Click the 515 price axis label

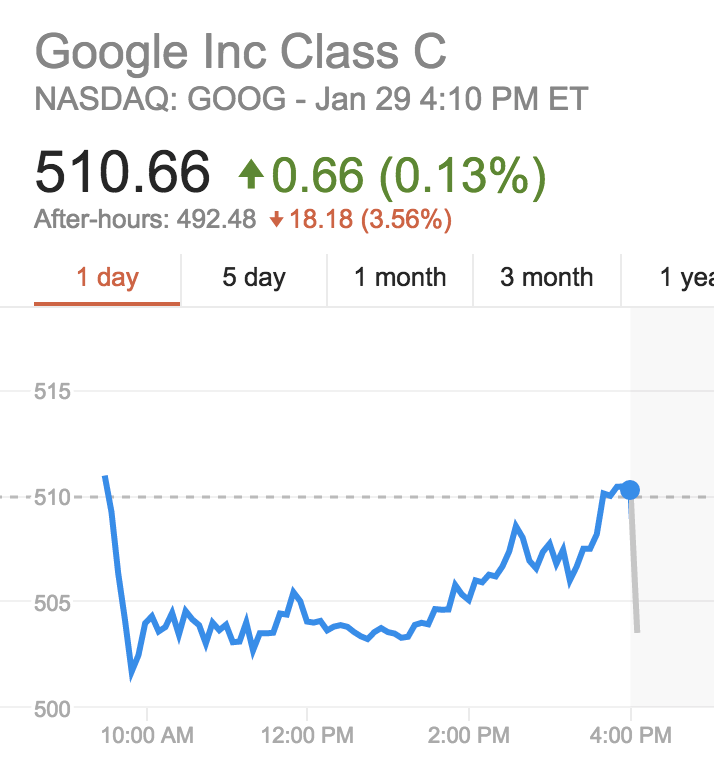(51, 391)
